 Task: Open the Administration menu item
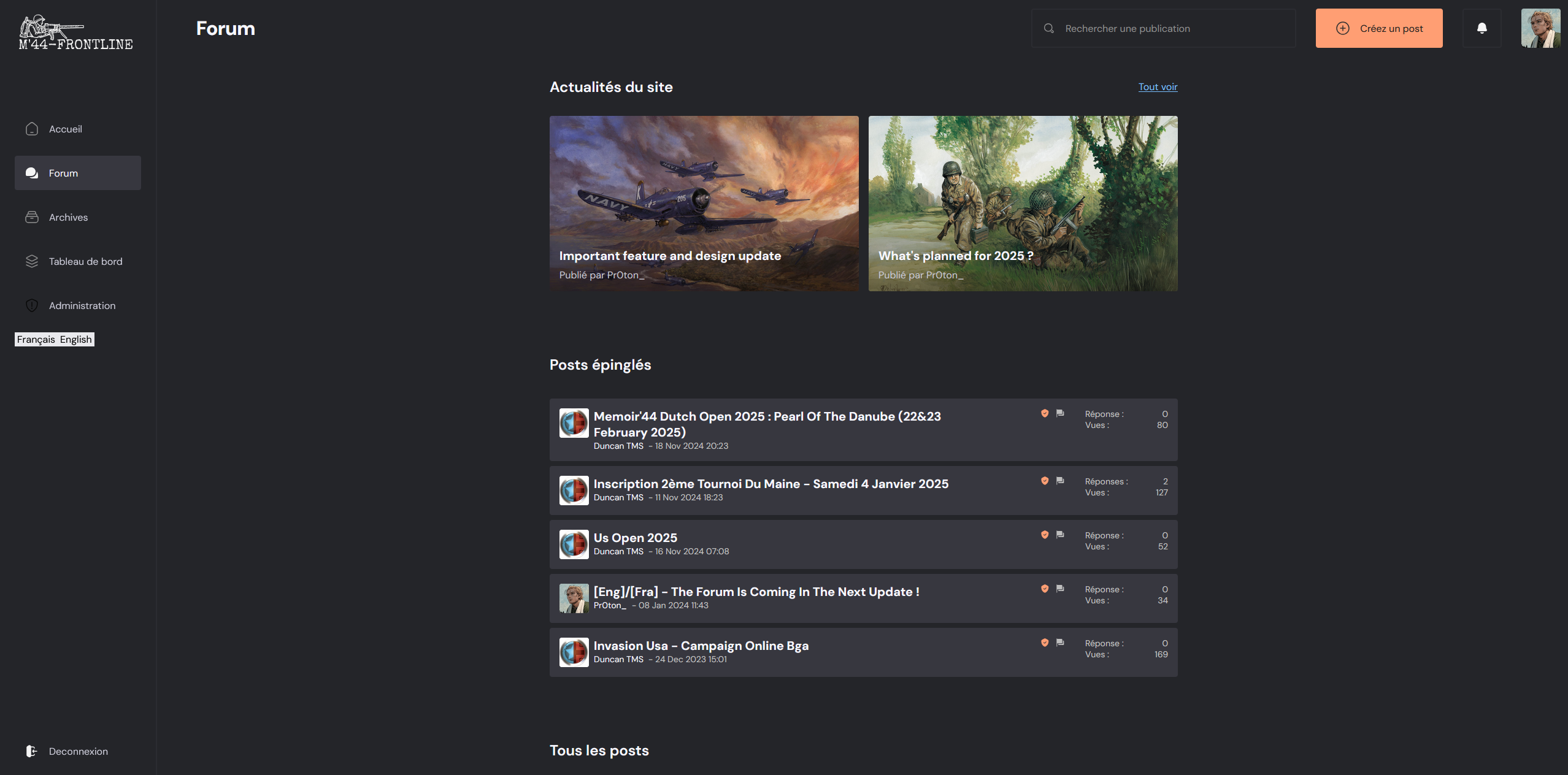pos(82,305)
